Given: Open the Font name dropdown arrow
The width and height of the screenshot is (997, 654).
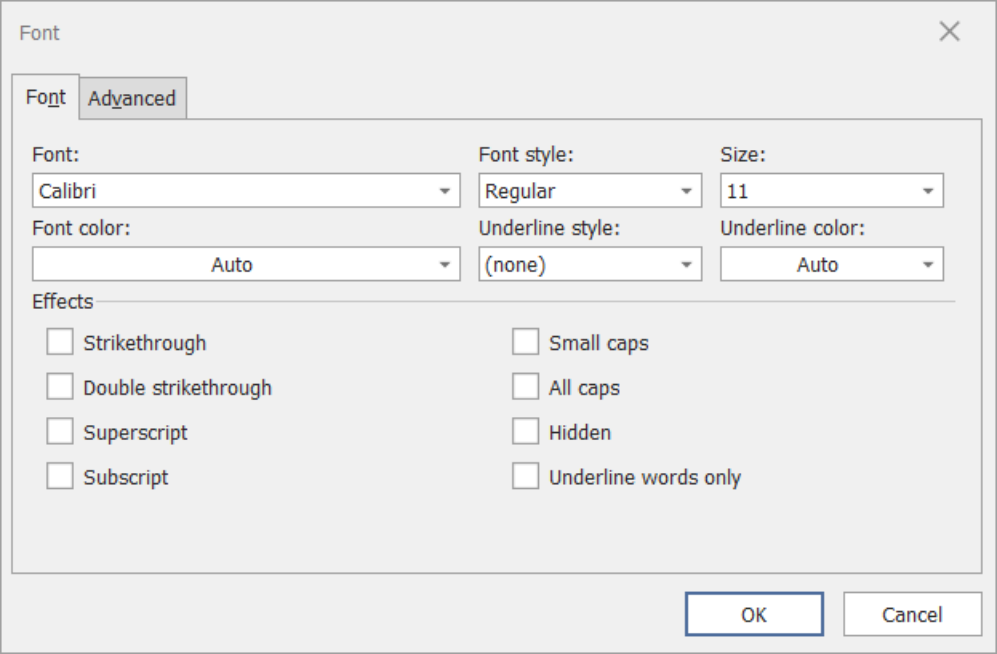Looking at the screenshot, I should [x=445, y=191].
